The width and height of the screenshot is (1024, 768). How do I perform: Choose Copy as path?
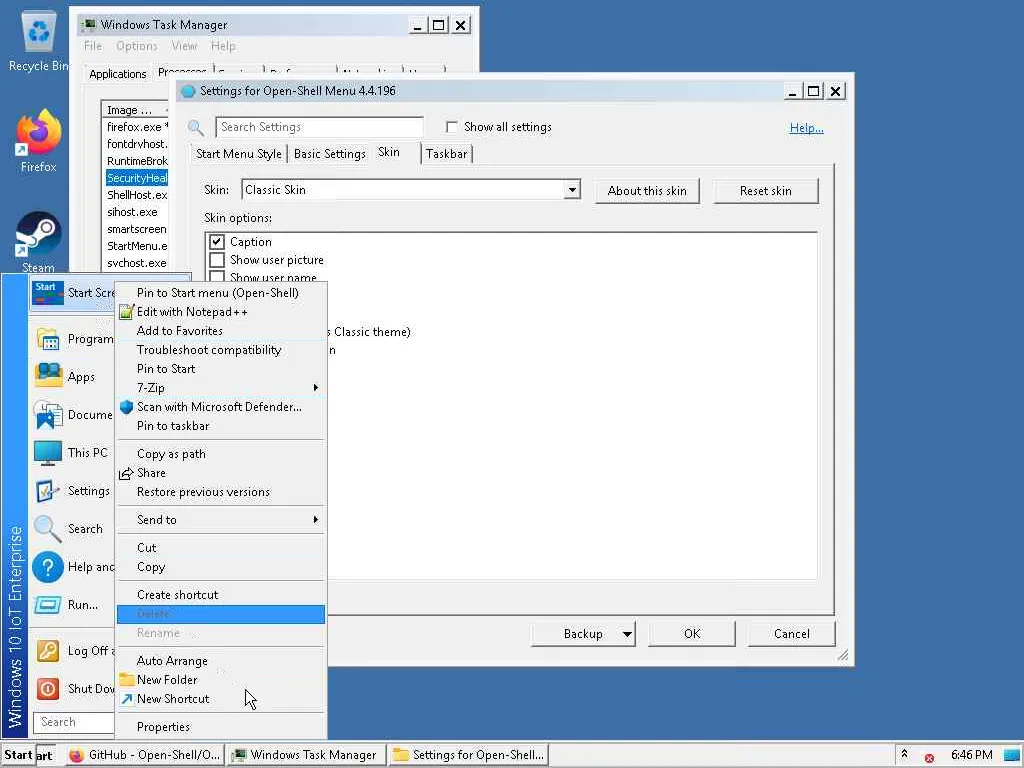pyautogui.click(x=221, y=454)
